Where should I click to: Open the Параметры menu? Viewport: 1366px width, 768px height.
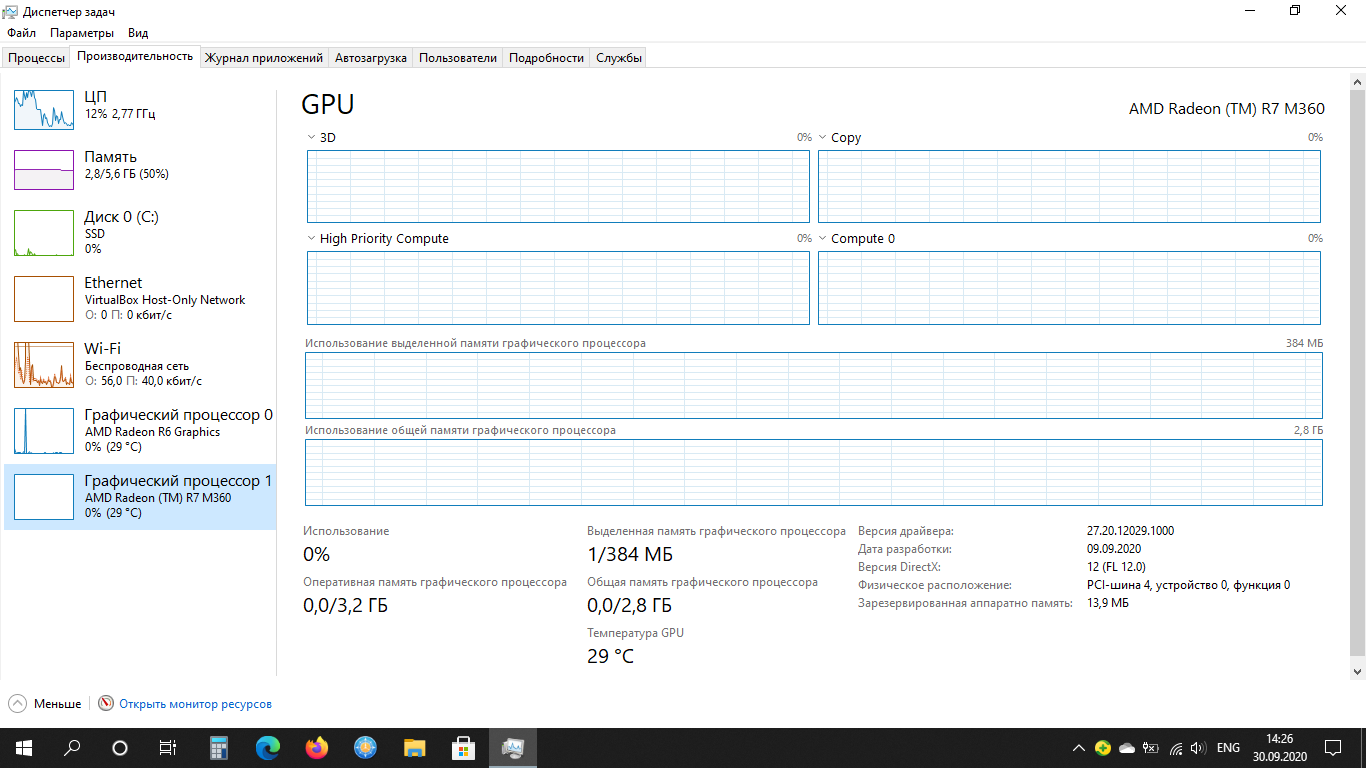82,33
